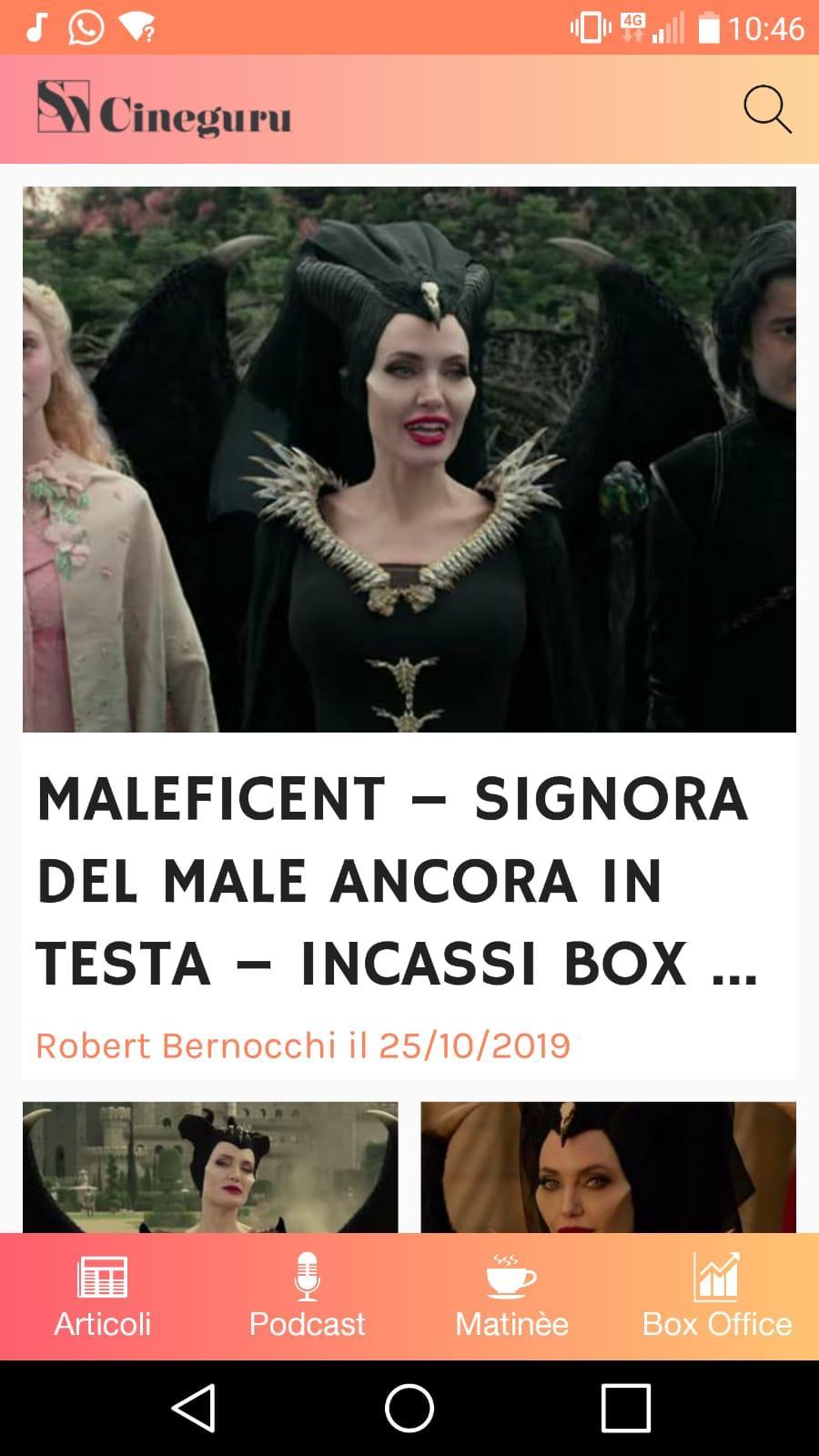Tap the Box Office chart icon
Viewport: 819px width, 1456px height.
click(716, 1276)
